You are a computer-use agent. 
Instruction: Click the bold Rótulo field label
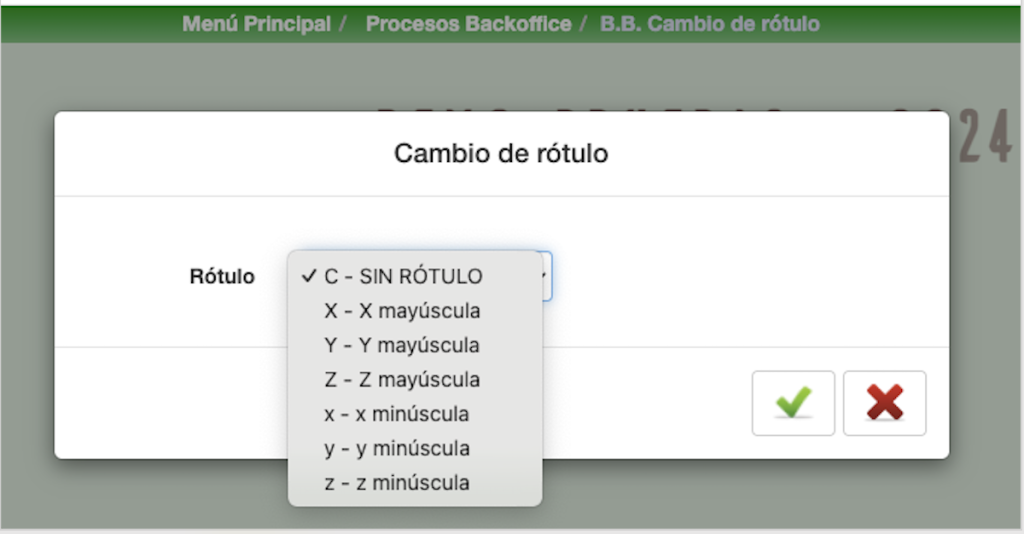tap(222, 277)
